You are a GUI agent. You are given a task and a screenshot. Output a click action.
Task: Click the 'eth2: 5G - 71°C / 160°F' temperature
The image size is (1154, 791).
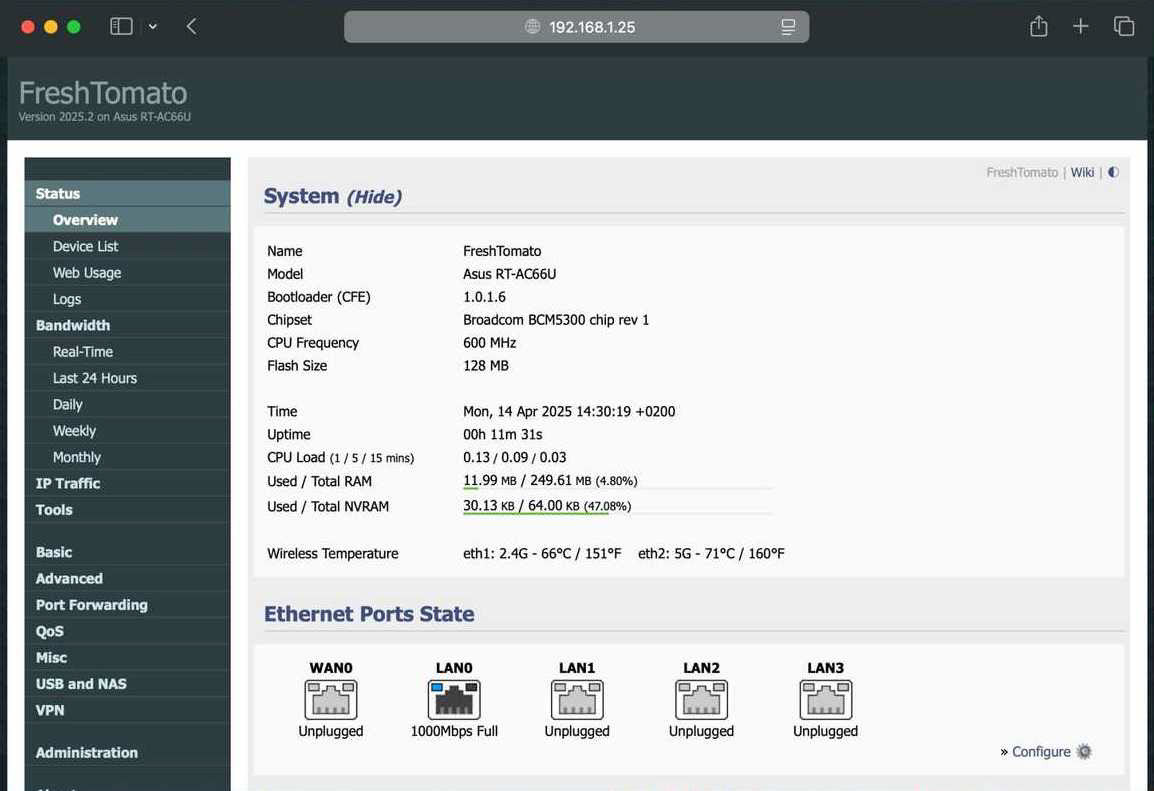pyautogui.click(x=711, y=553)
